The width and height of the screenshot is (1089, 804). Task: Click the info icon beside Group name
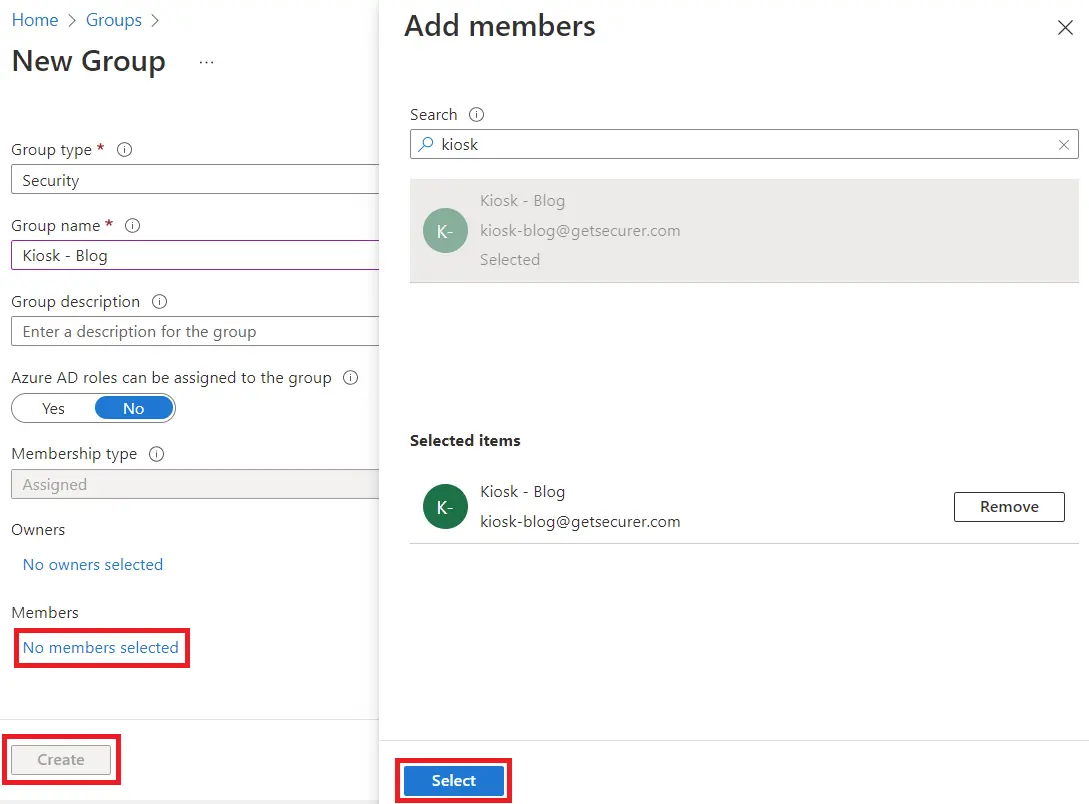(x=132, y=226)
